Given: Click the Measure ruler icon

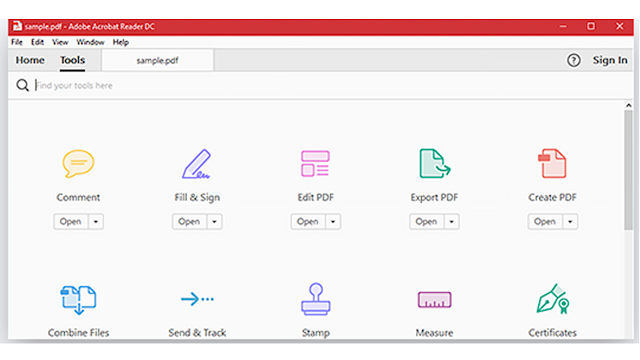Looking at the screenshot, I should pyautogui.click(x=434, y=300).
